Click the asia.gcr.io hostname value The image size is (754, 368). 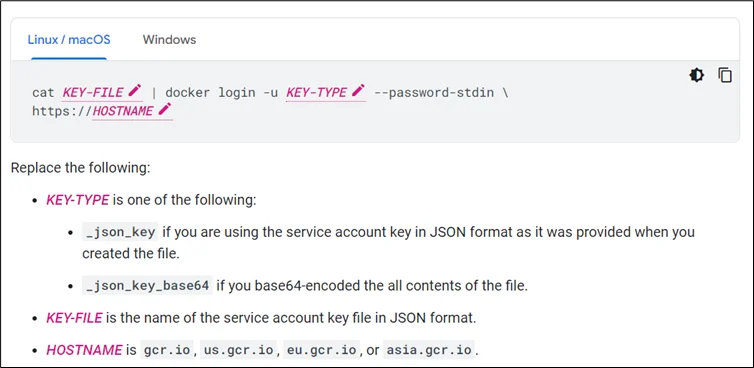[x=429, y=350]
